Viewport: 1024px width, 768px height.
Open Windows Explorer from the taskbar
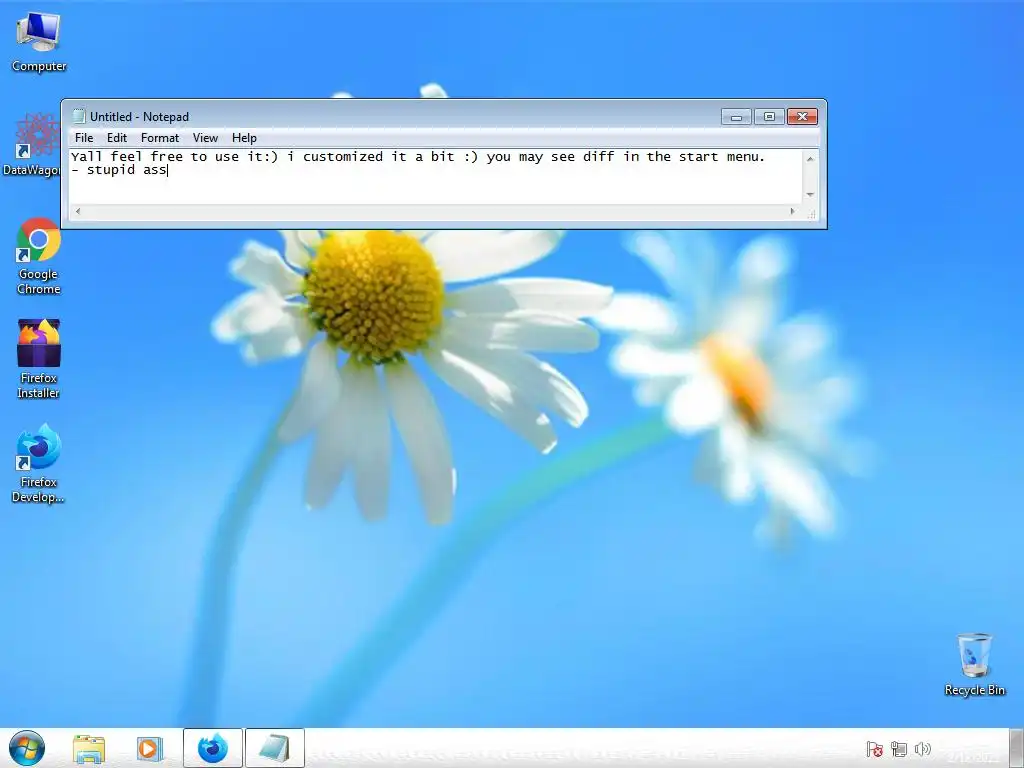coord(89,748)
